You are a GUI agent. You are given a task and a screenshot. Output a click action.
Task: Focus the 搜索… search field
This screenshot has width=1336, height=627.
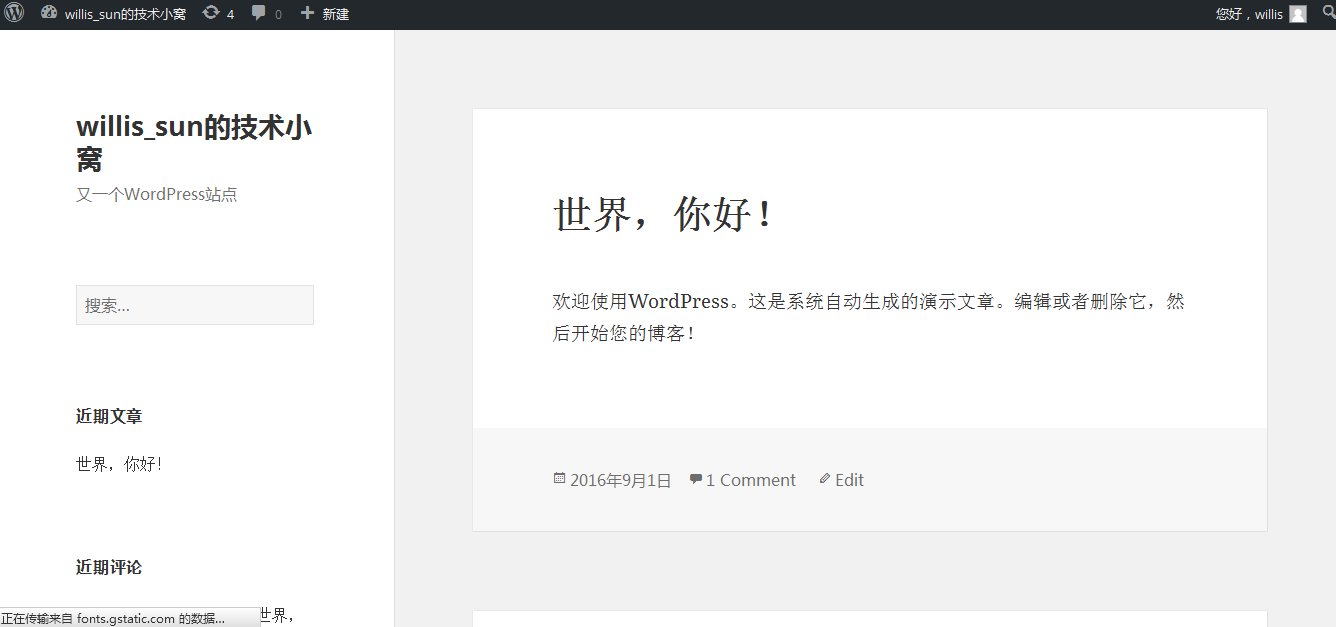(195, 305)
